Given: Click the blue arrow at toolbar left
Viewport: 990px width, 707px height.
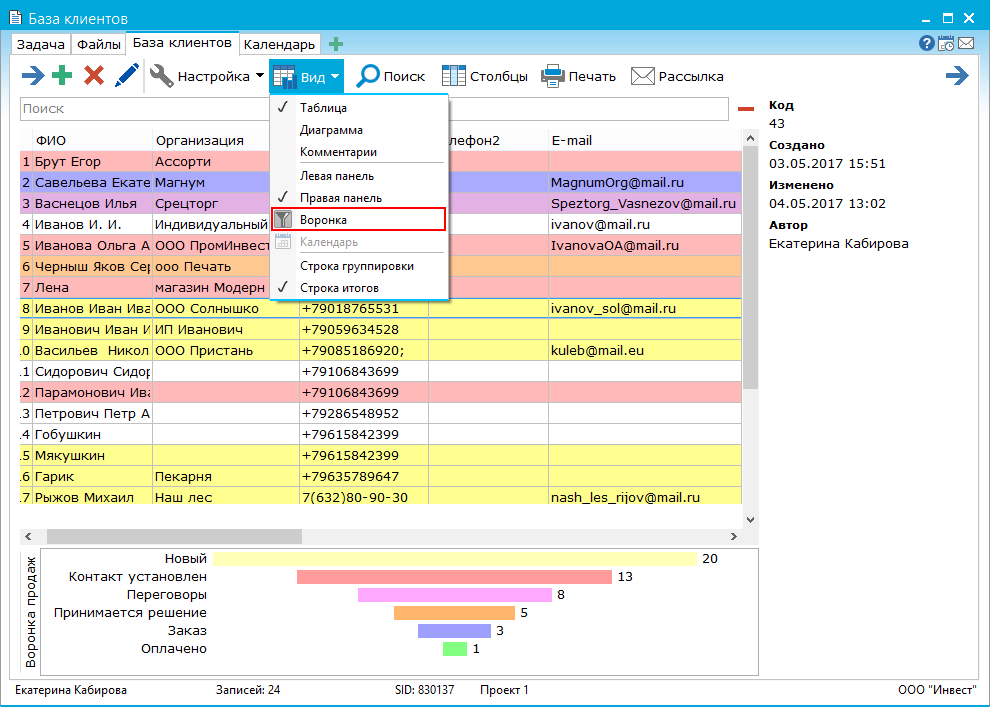Looking at the screenshot, I should [33, 76].
